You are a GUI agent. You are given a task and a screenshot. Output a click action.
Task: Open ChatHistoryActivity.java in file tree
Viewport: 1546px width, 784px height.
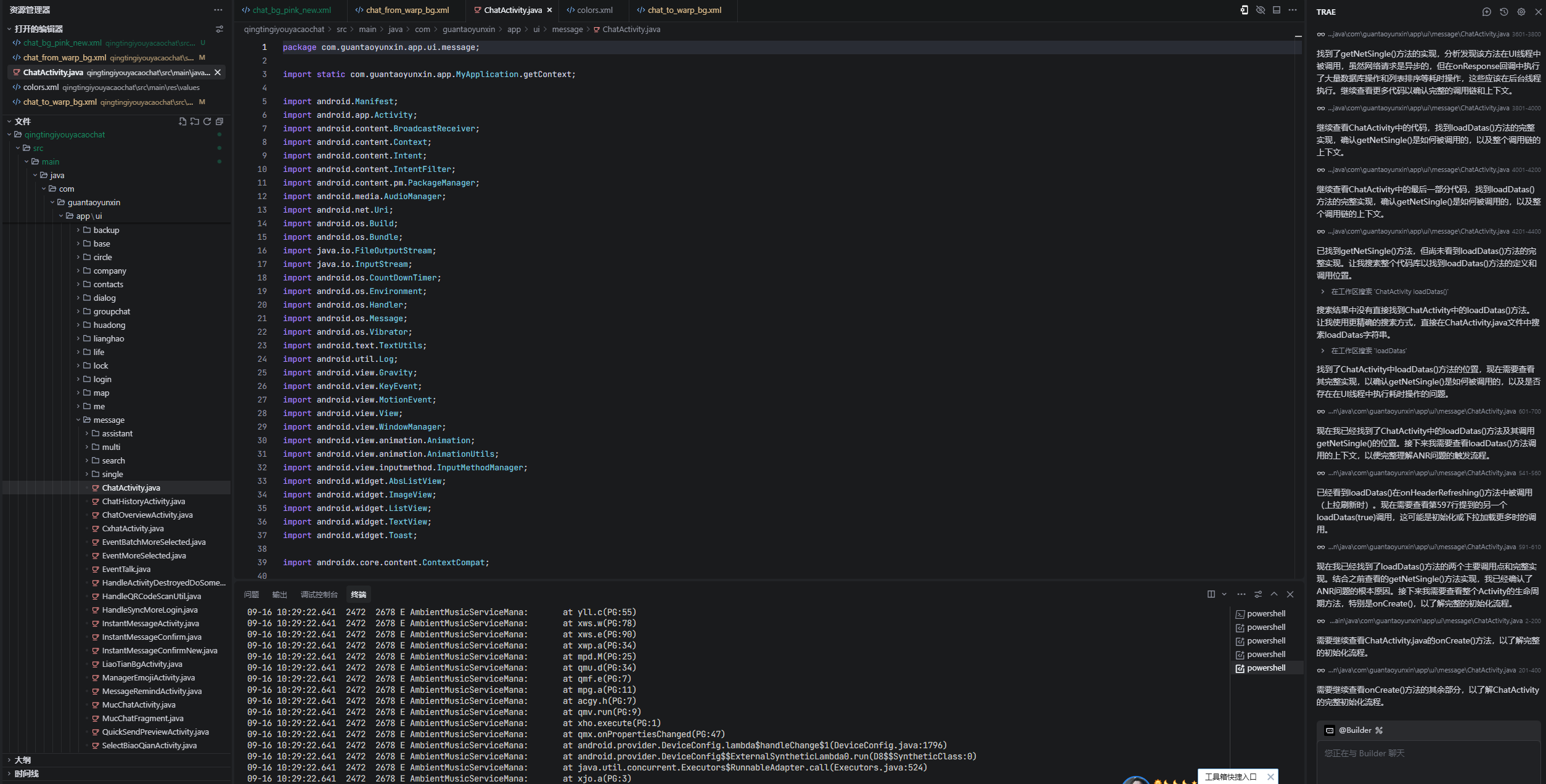(143, 501)
